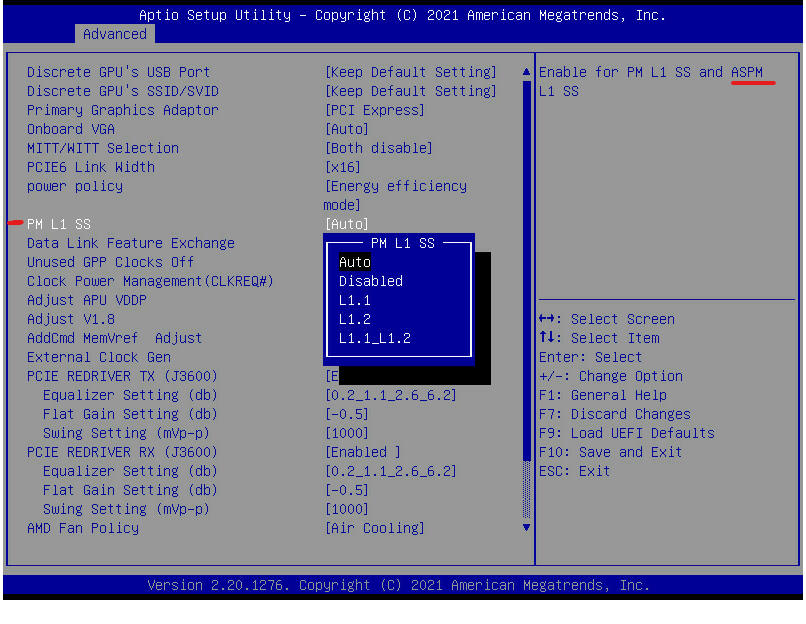Choose Disabled in PM L1 SS popup
The image size is (806, 624).
[x=371, y=281]
